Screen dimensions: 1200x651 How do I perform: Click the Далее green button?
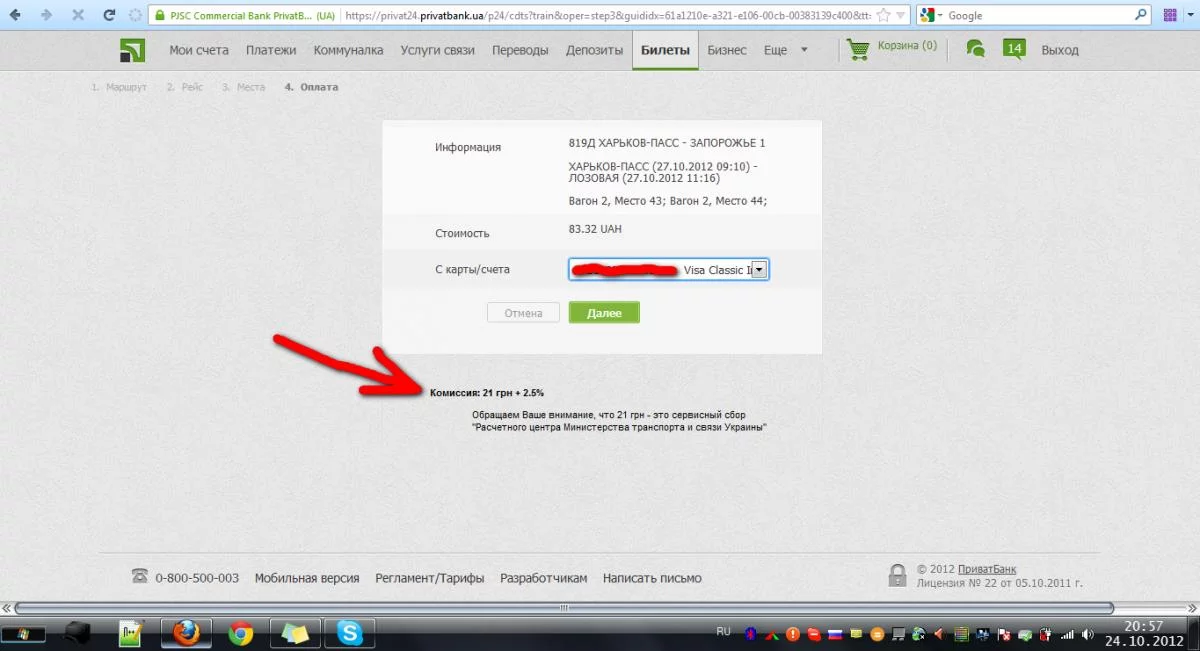(x=604, y=313)
